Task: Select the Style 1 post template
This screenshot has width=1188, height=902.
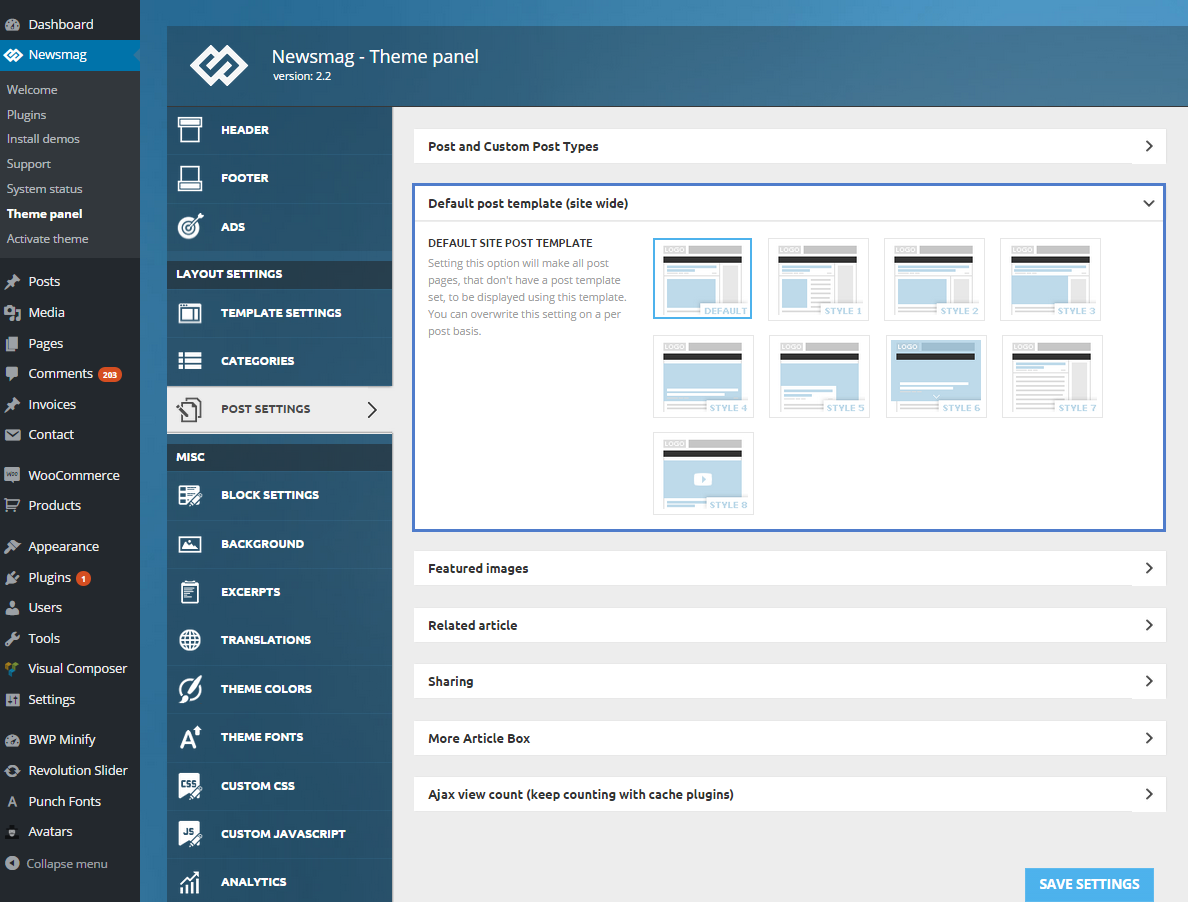Action: [818, 279]
